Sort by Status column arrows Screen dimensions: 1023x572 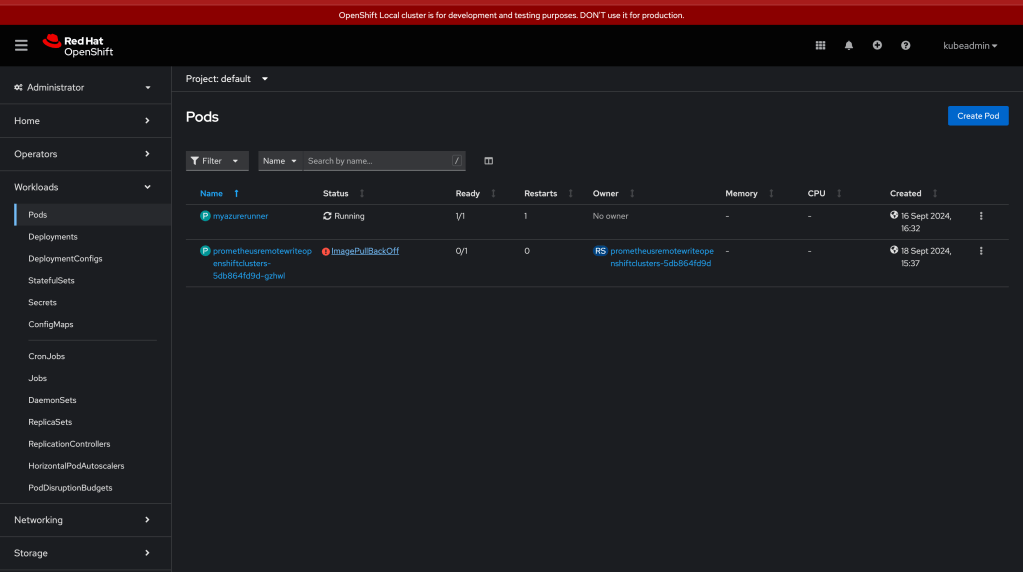(x=362, y=194)
